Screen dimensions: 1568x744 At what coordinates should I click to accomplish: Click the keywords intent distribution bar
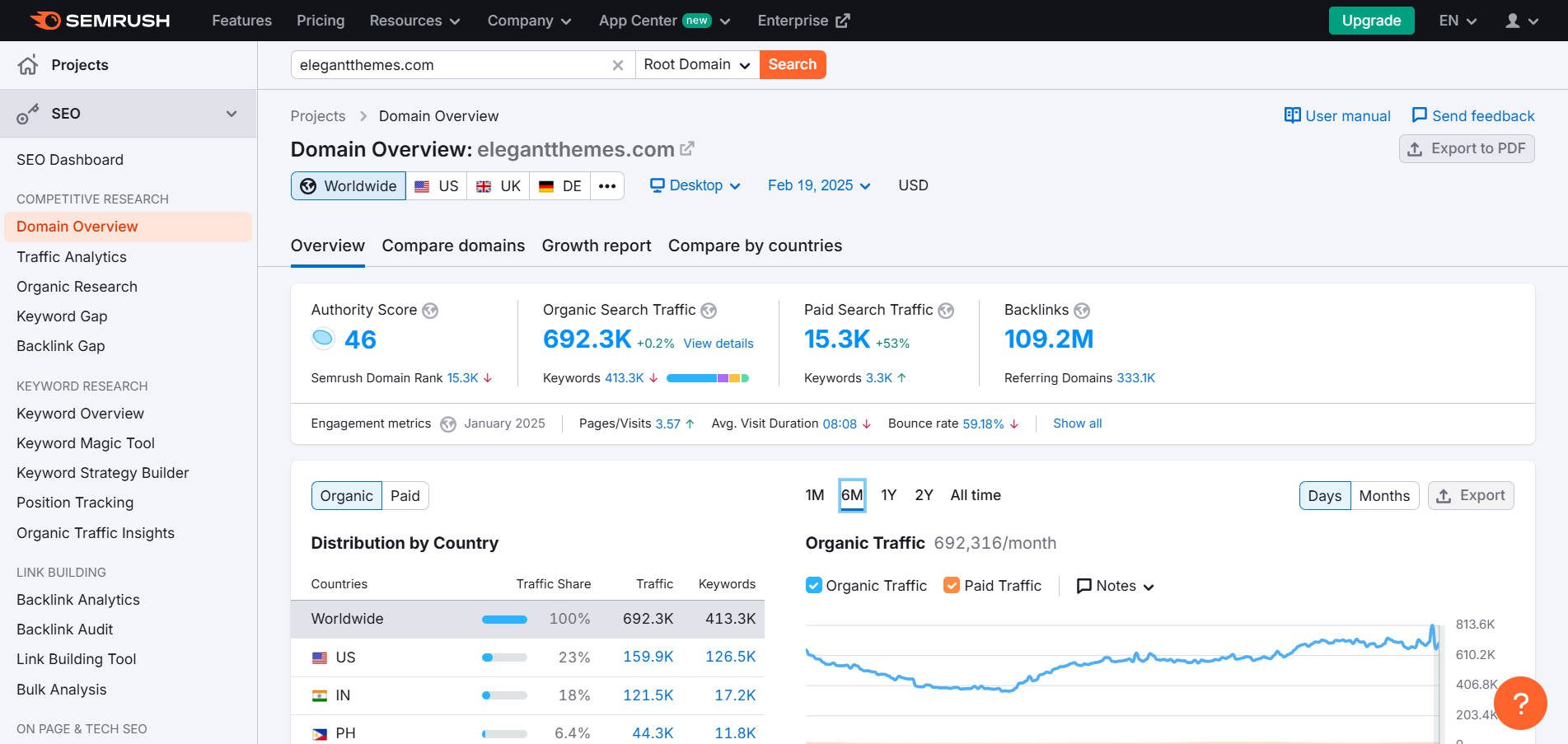710,377
